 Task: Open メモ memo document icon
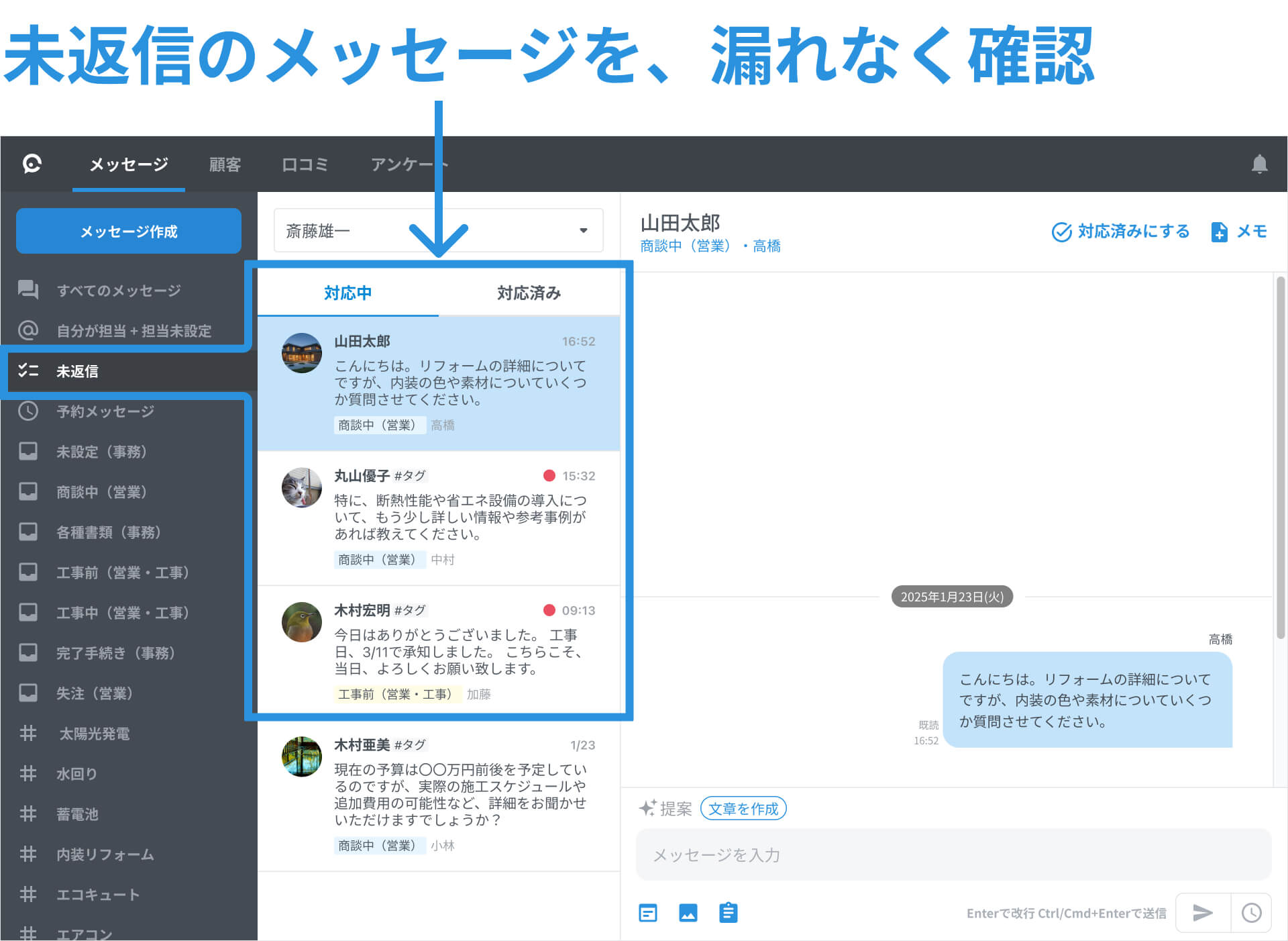click(1219, 232)
